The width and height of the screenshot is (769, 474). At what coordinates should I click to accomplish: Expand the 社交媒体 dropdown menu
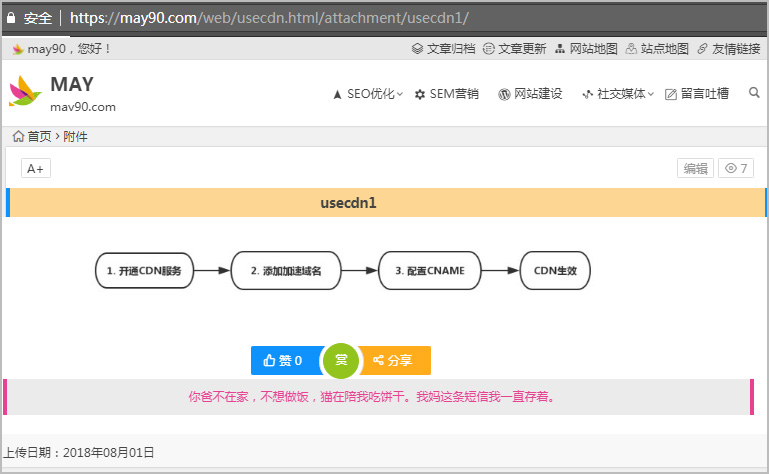coord(617,94)
